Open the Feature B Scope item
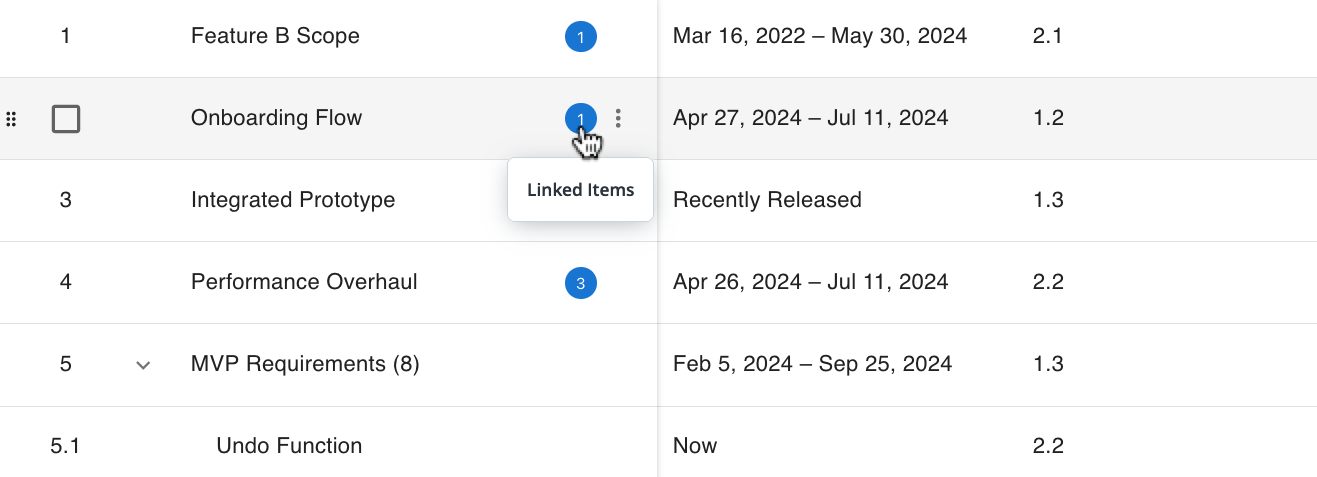 [275, 37]
